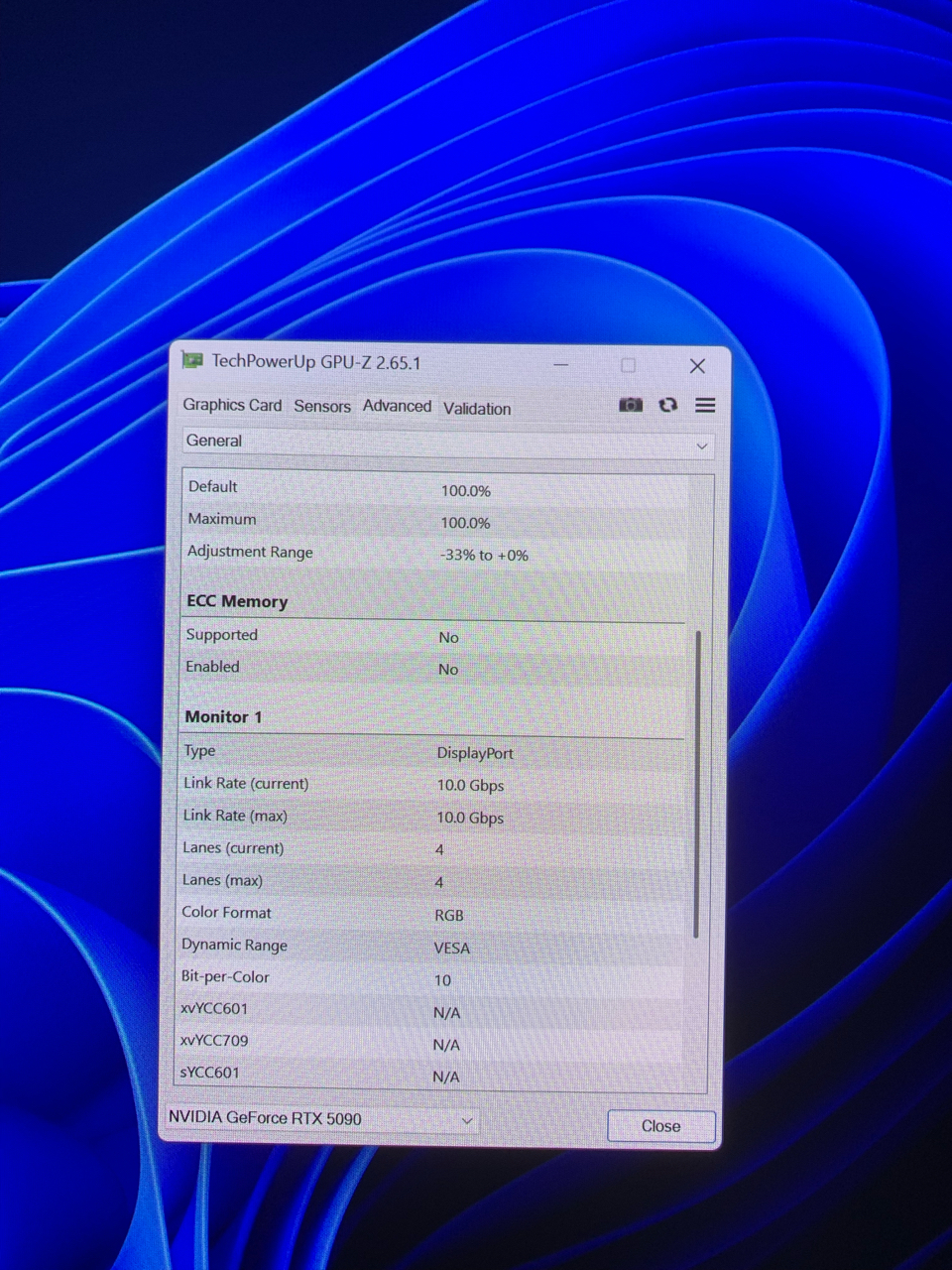Open the Sensors tab
Viewport: 952px width, 1270px height.
pyautogui.click(x=322, y=406)
